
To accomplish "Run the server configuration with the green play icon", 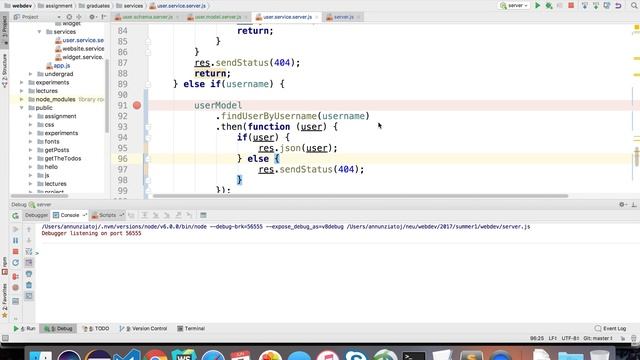I will tap(538, 6).
